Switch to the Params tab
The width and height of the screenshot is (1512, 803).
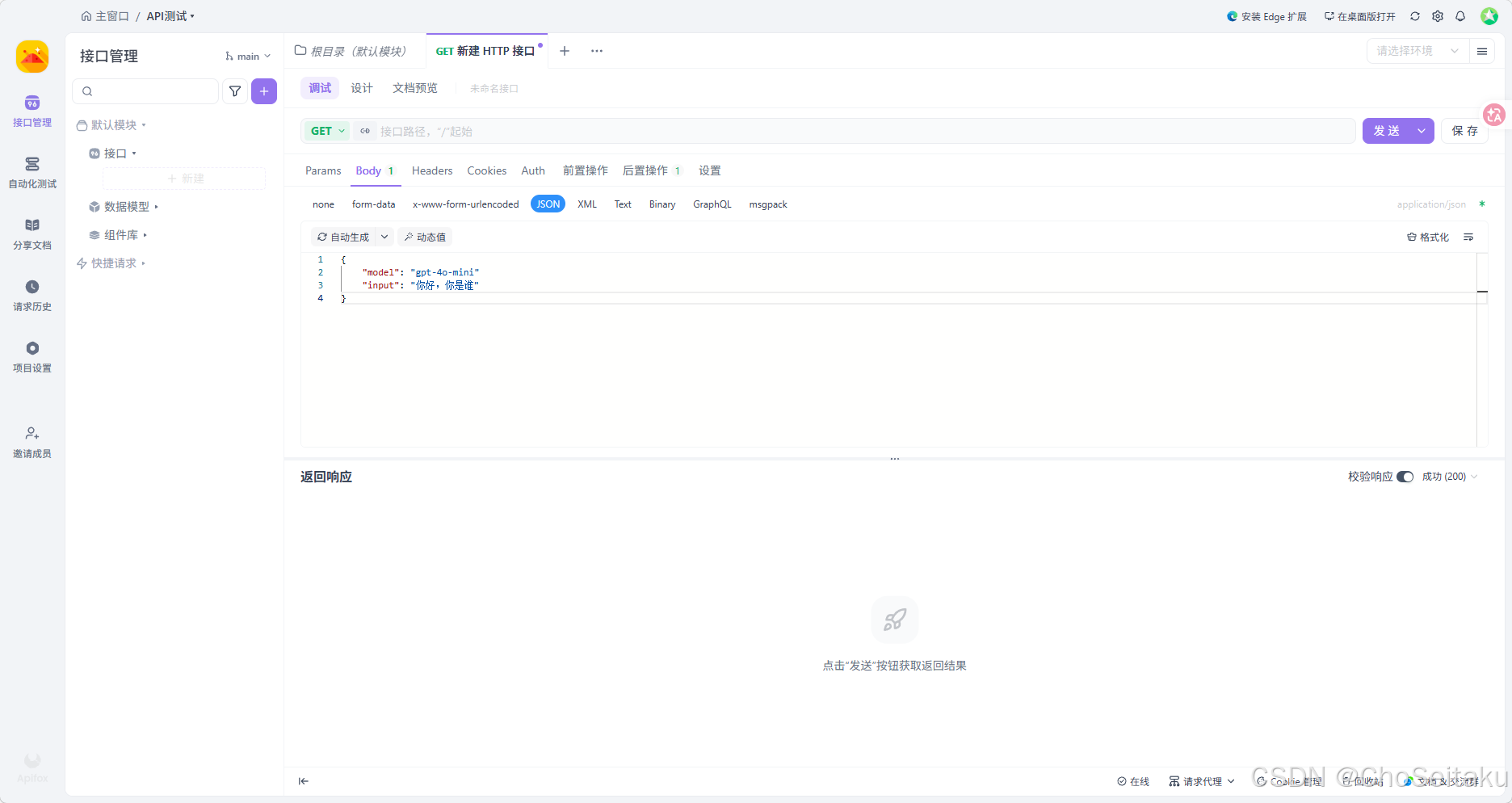tap(323, 170)
